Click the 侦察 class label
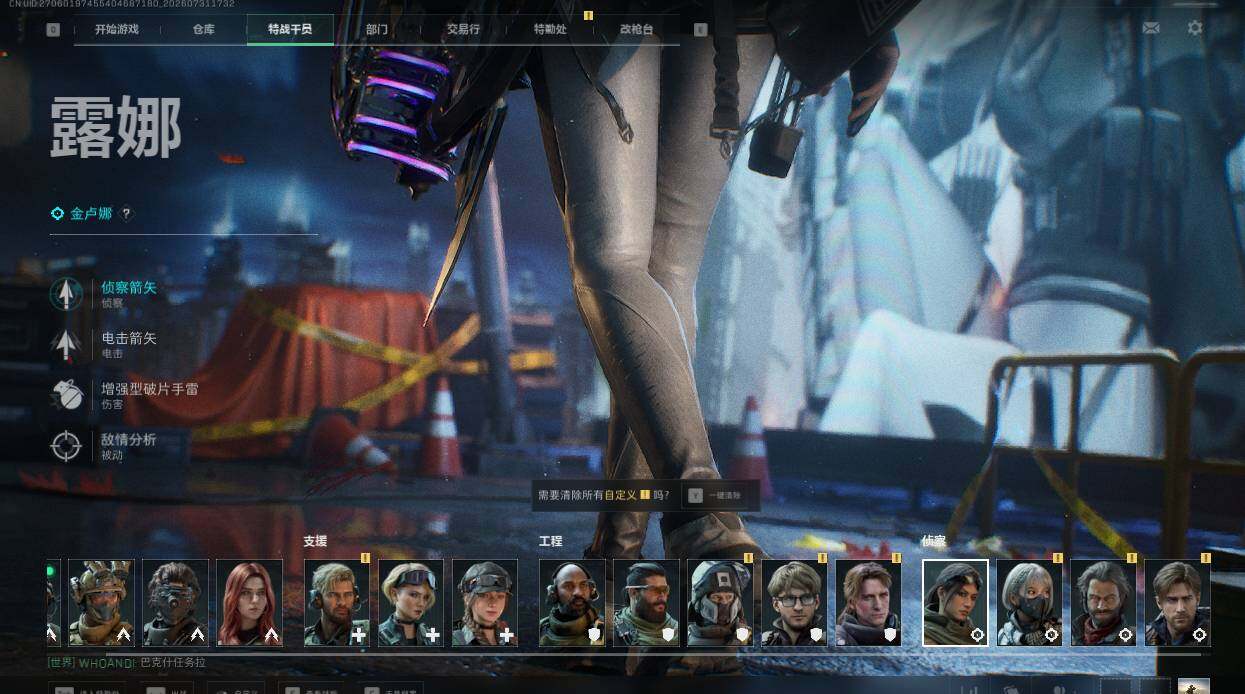The width and height of the screenshot is (1245, 694). point(933,541)
